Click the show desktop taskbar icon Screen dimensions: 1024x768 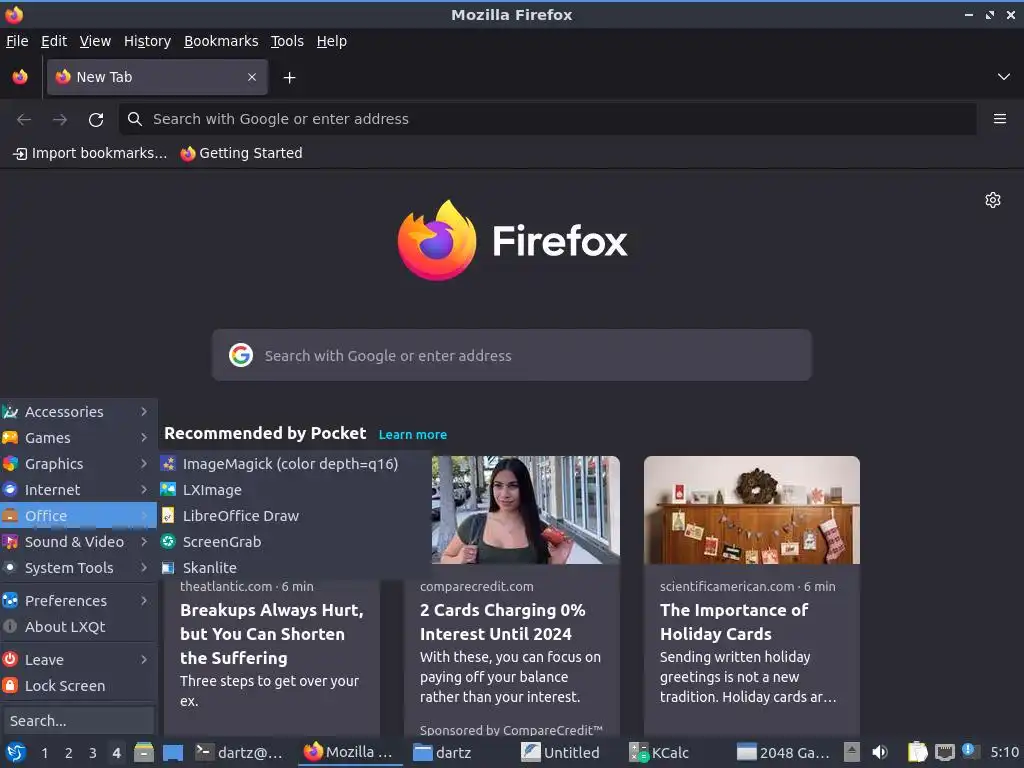coord(172,752)
